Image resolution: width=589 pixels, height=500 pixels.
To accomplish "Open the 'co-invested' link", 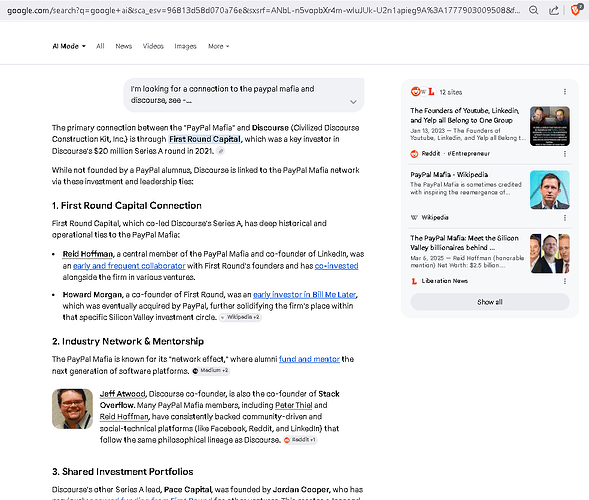I will tap(336, 266).
